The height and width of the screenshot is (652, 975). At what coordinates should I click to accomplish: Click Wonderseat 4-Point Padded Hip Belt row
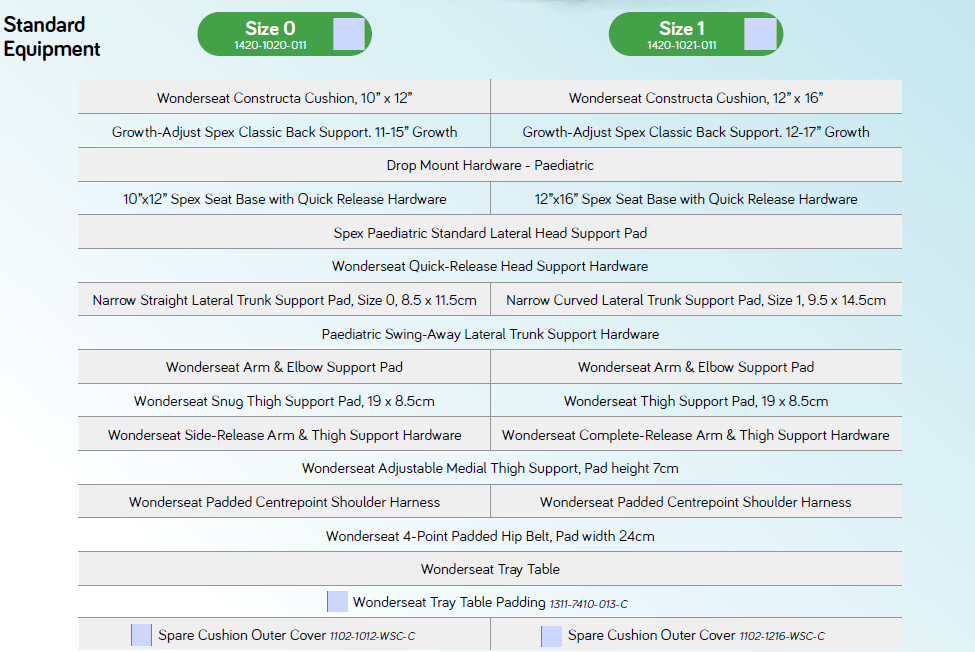coord(490,535)
